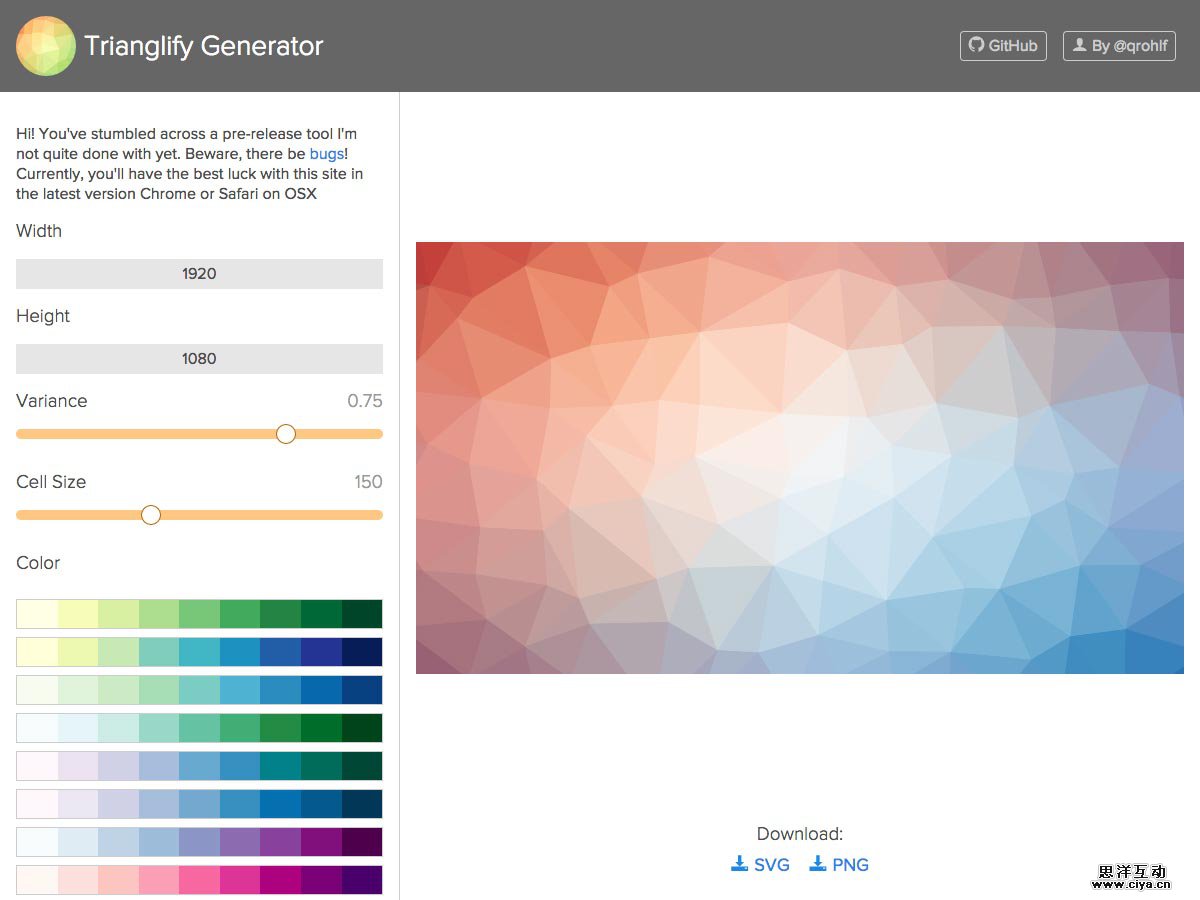
Task: Select the lavender-to-navy-blue palette row
Action: tap(199, 804)
